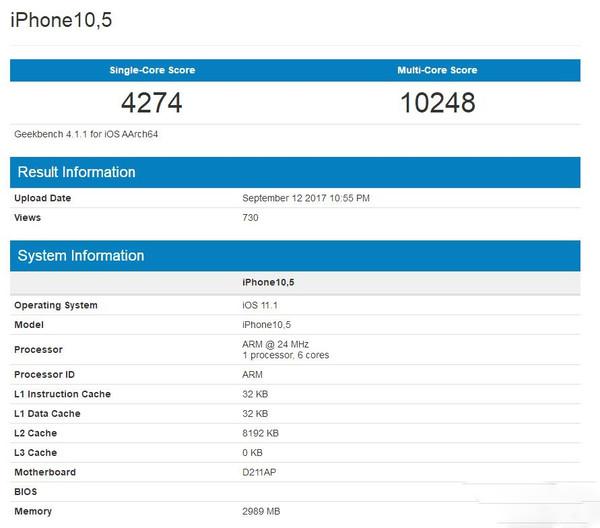Select the Memory label
The height and width of the screenshot is (528, 600).
[x=33, y=511]
